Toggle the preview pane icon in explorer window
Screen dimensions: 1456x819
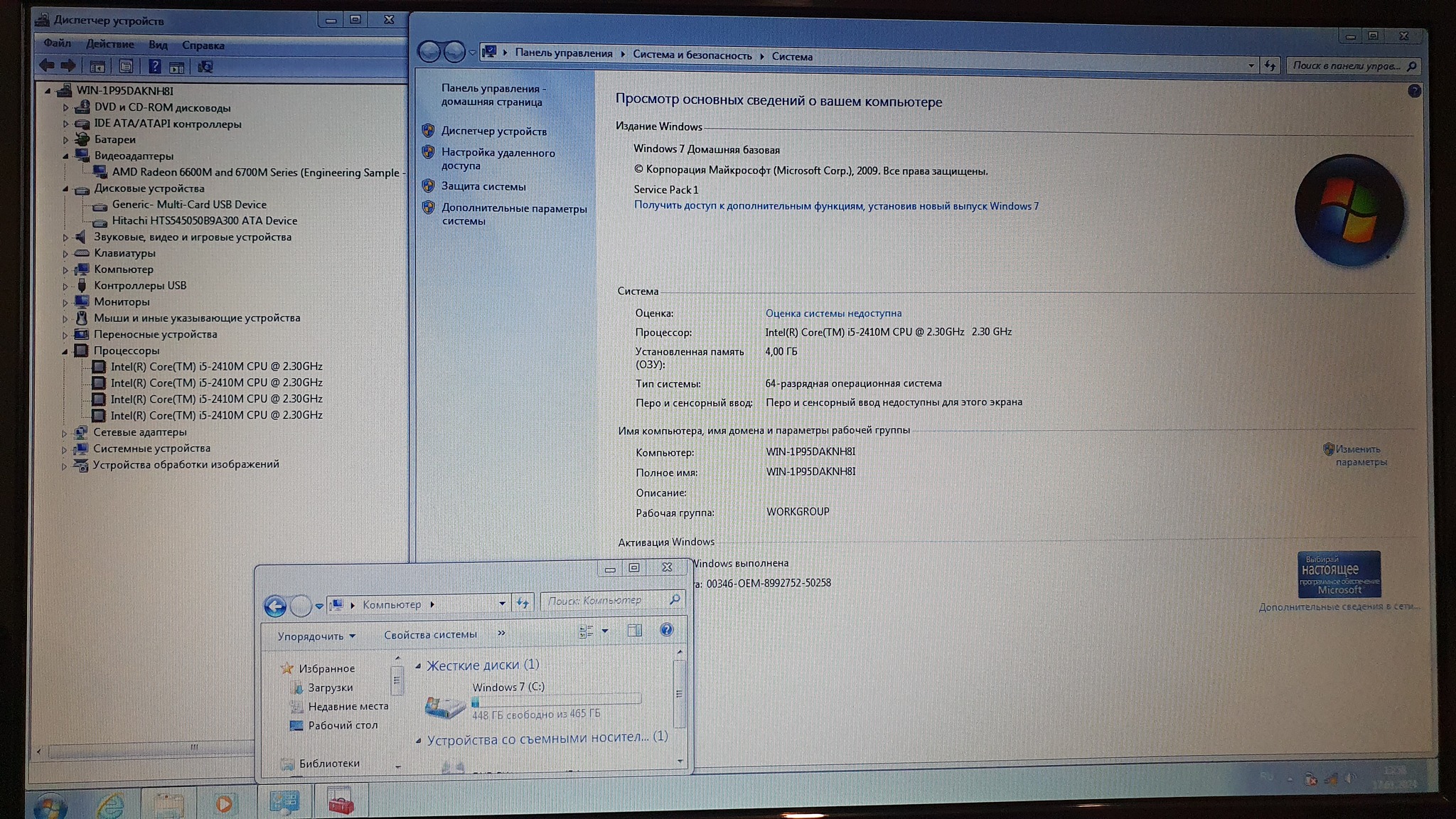(634, 631)
